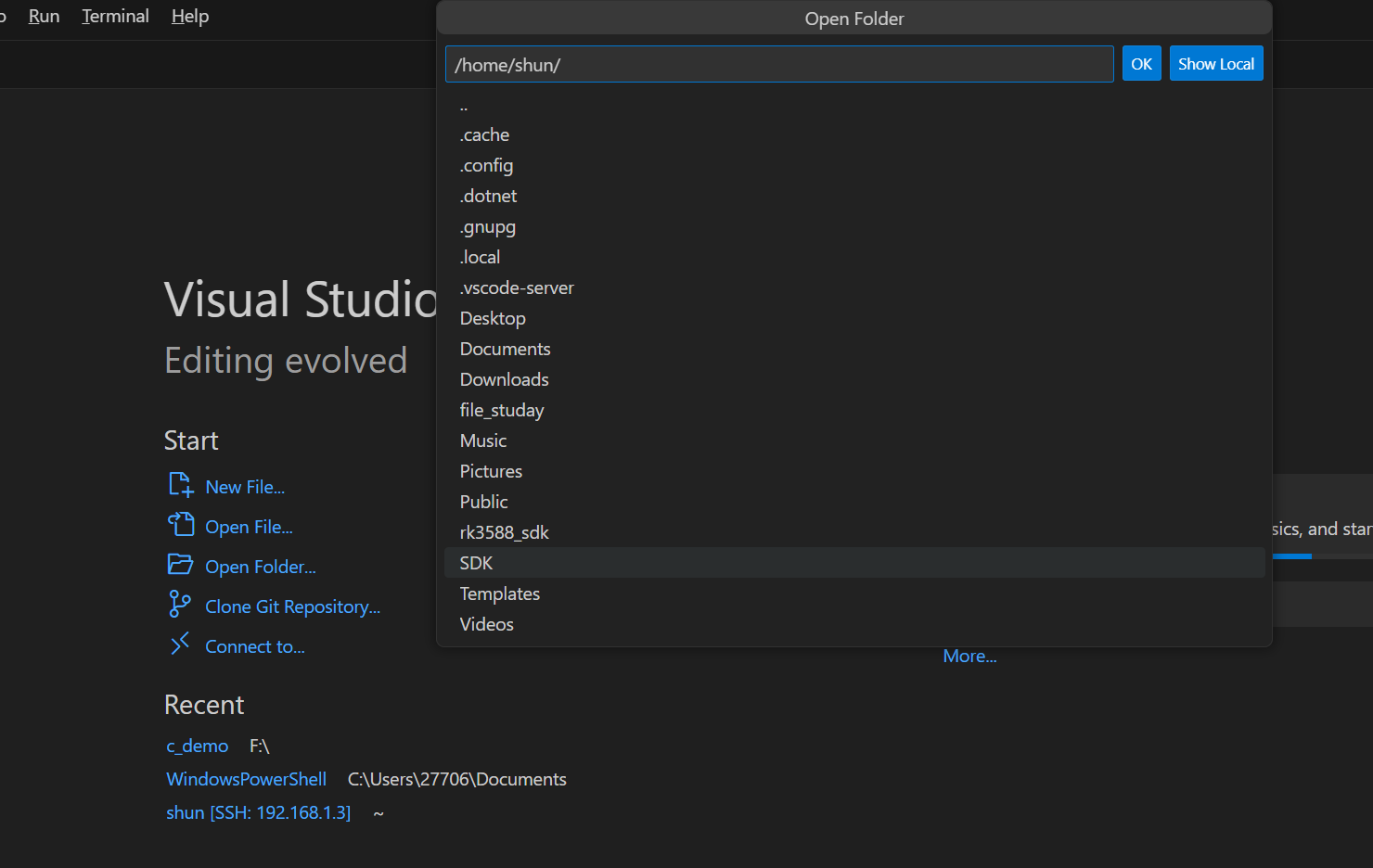Screen dimensions: 1373x868
Task: Select the Templates folder
Action: 854,594
